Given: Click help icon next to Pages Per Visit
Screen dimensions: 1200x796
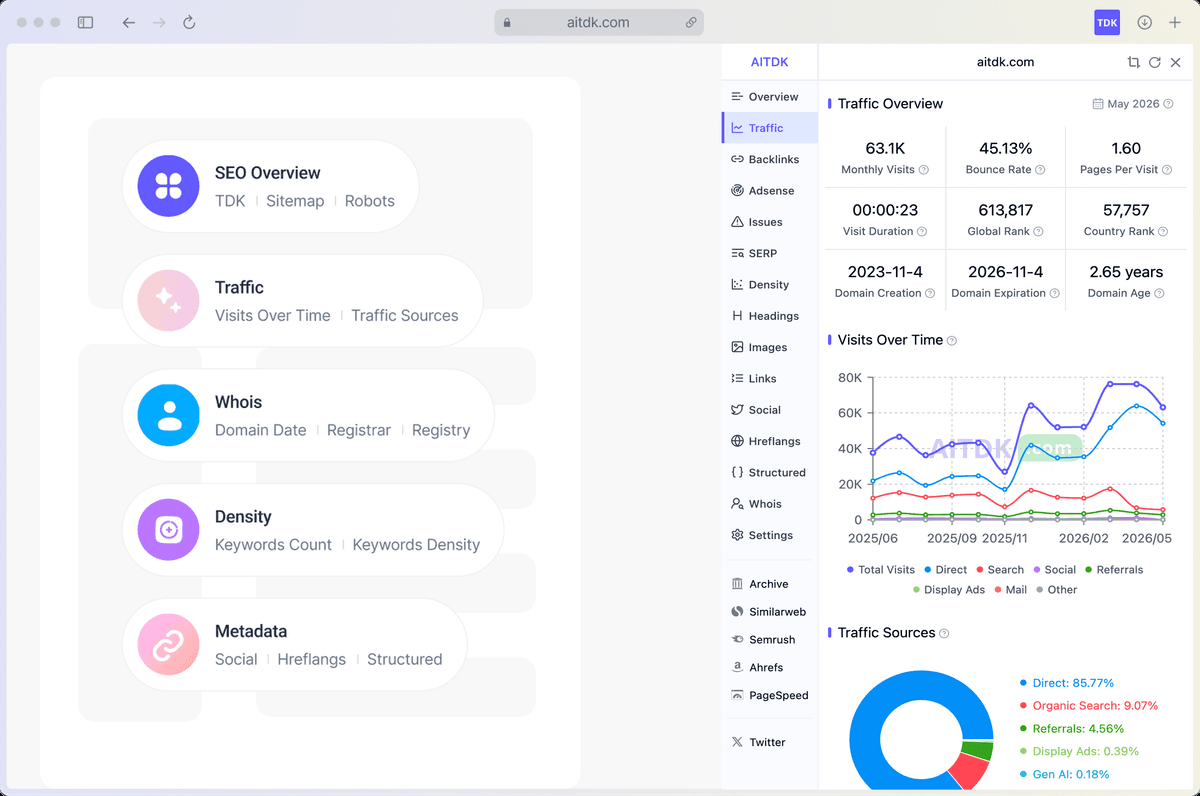Looking at the screenshot, I should pos(1167,170).
